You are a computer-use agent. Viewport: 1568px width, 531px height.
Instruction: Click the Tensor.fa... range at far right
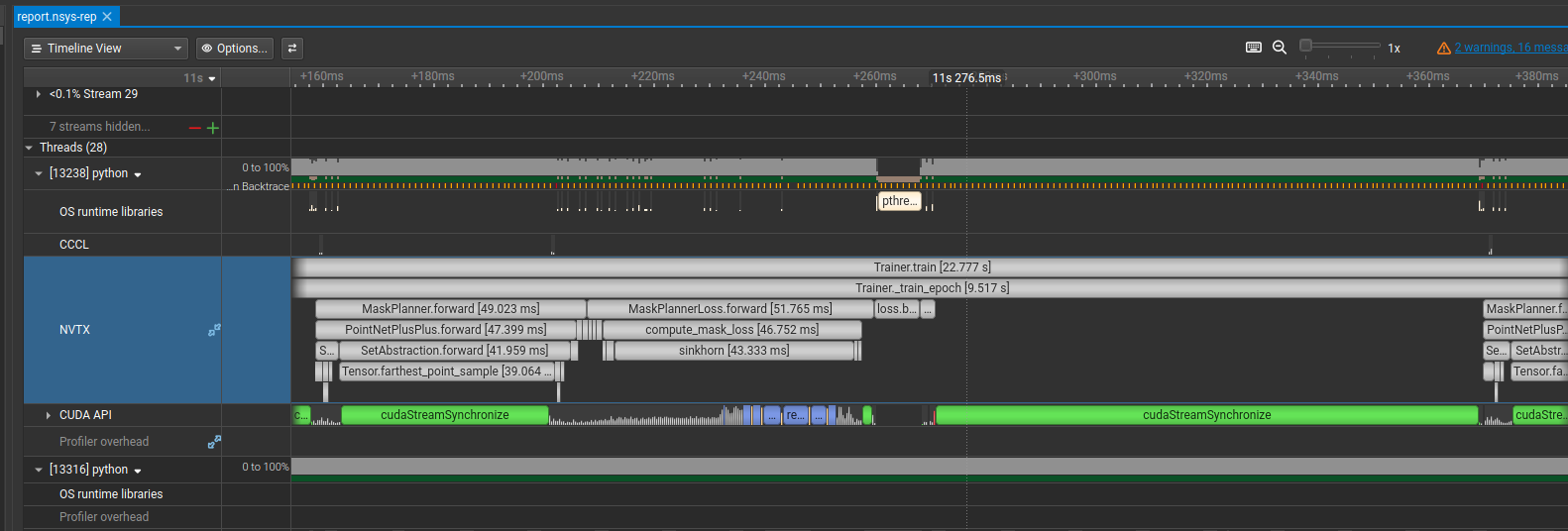(x=1539, y=372)
